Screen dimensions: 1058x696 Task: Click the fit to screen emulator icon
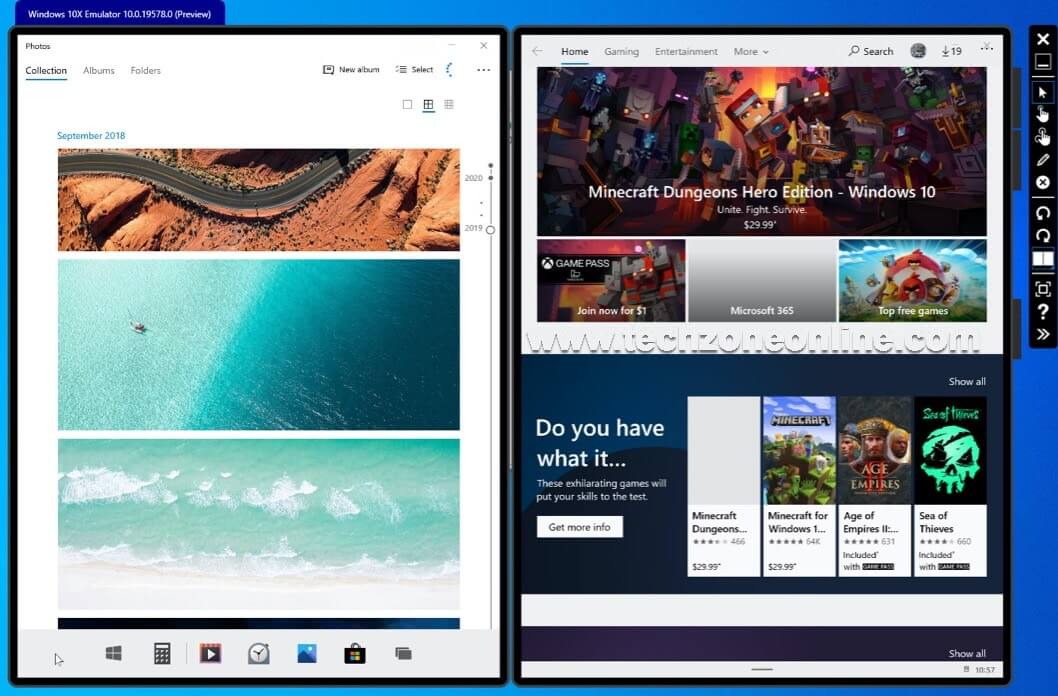point(1043,289)
